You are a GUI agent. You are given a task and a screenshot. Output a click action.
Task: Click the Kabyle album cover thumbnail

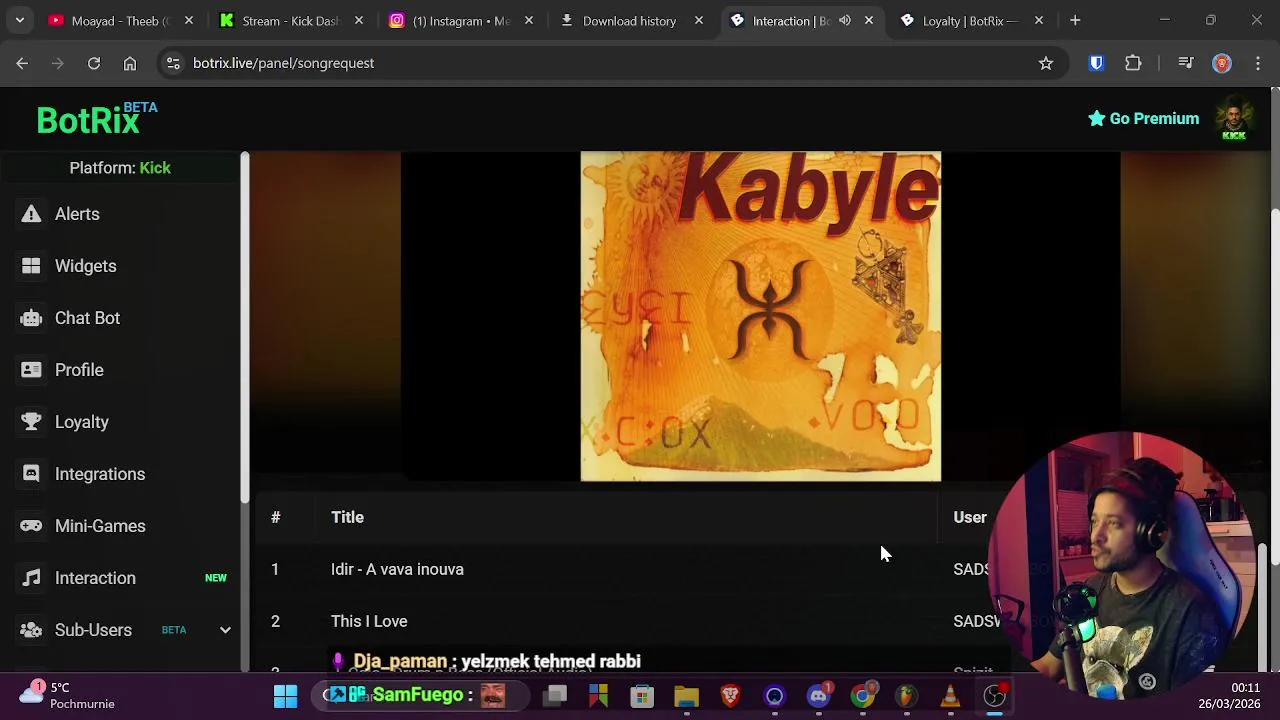761,316
